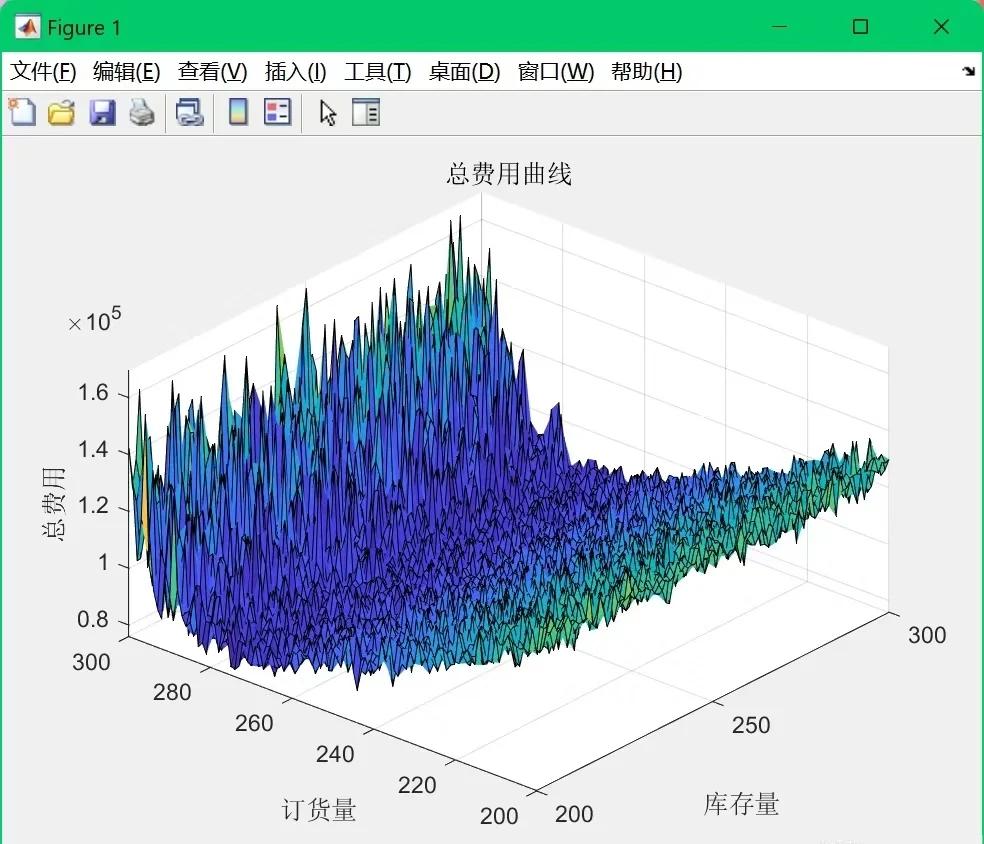Toggle plot edit mode with the arrow icon
984x844 pixels.
[327, 112]
